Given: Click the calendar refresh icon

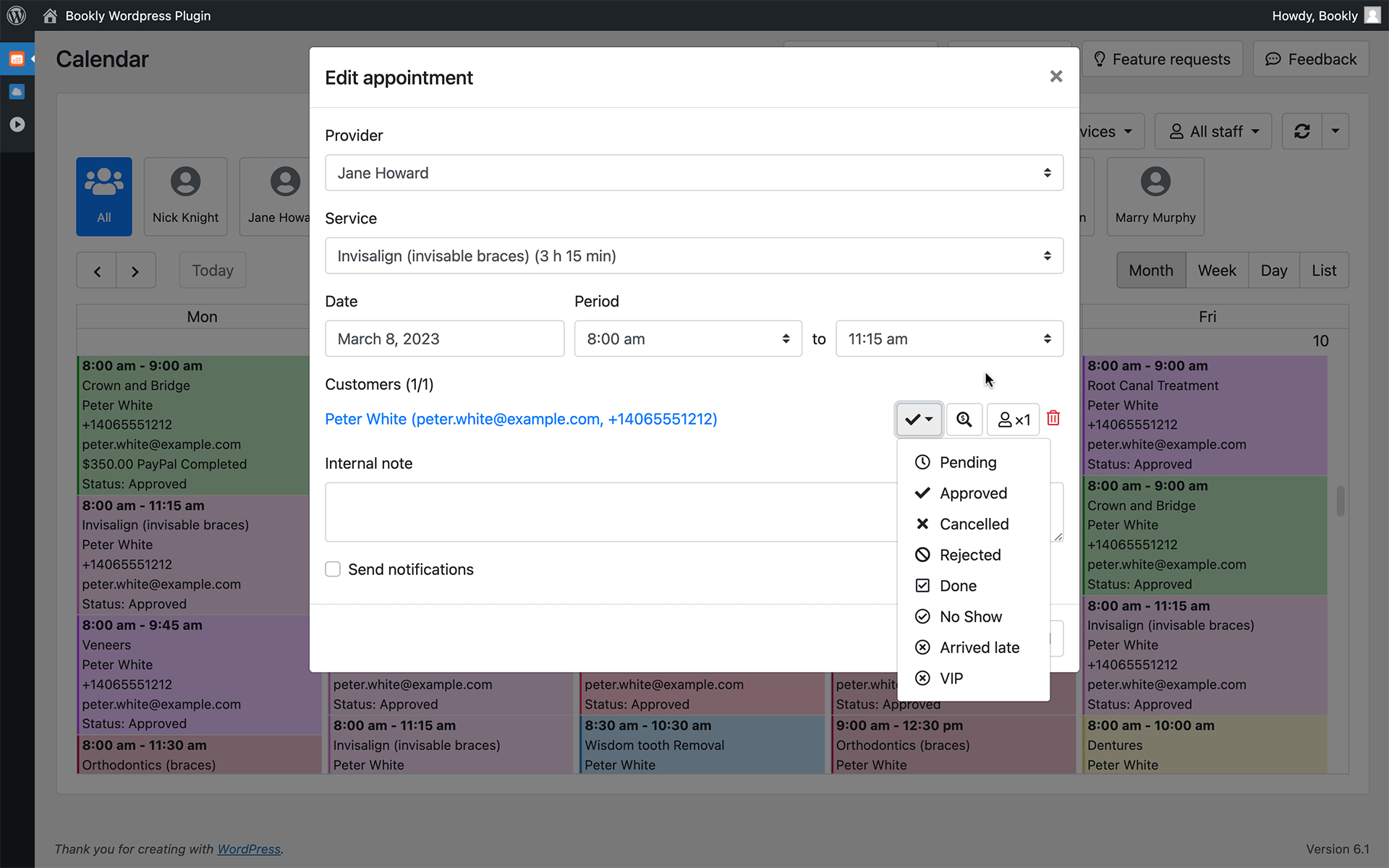Looking at the screenshot, I should pyautogui.click(x=1301, y=131).
